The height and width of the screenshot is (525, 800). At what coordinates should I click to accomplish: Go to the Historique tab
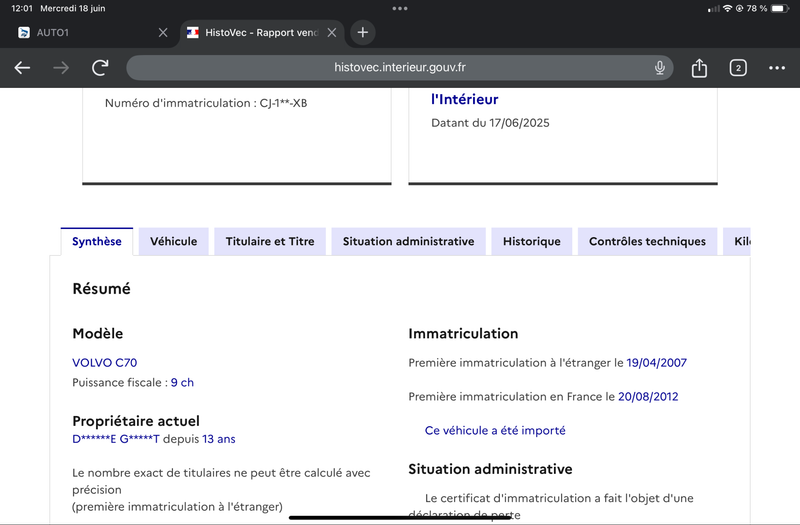[x=532, y=241]
